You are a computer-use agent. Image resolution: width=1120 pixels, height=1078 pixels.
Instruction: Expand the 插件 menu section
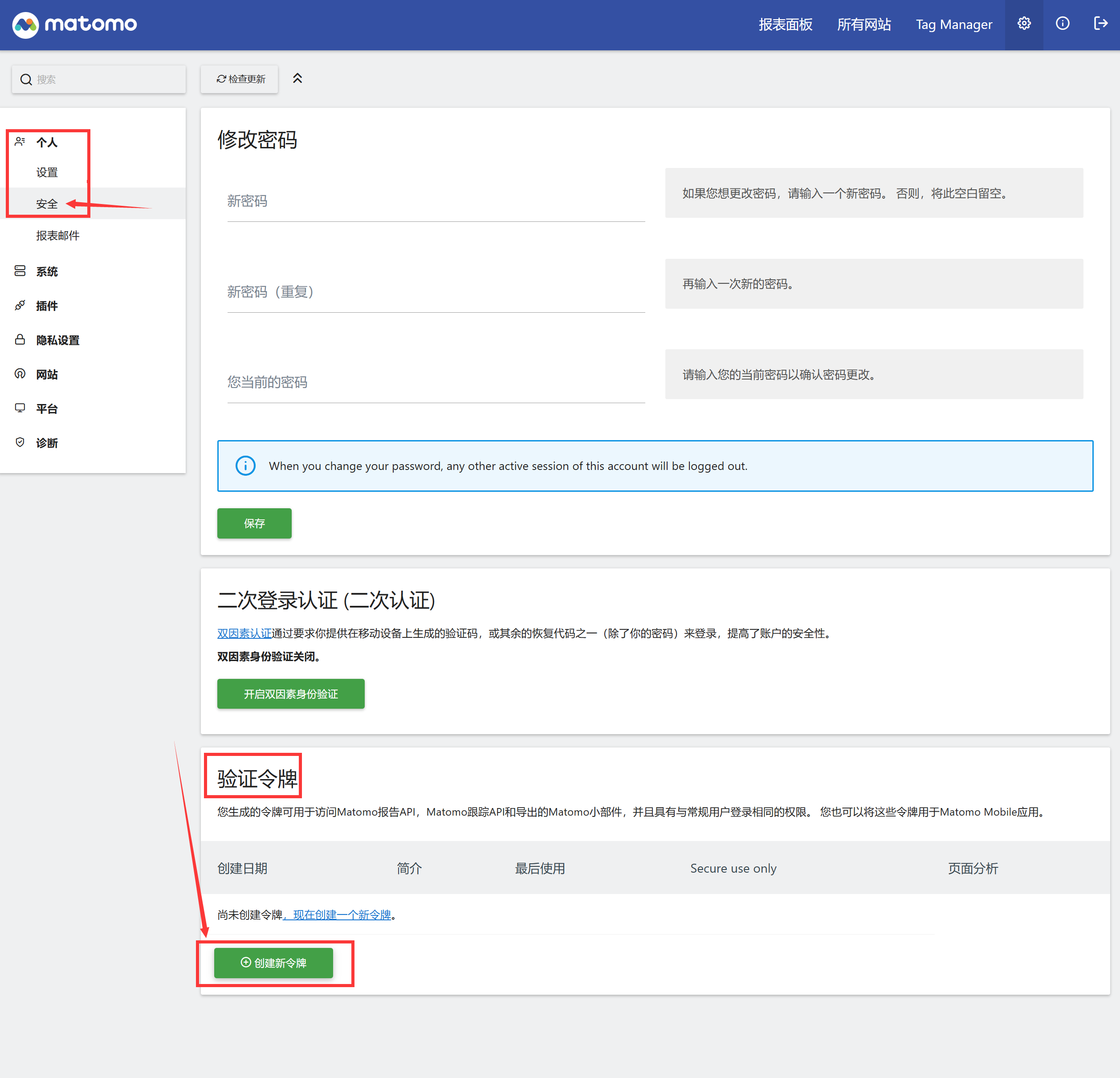point(47,306)
